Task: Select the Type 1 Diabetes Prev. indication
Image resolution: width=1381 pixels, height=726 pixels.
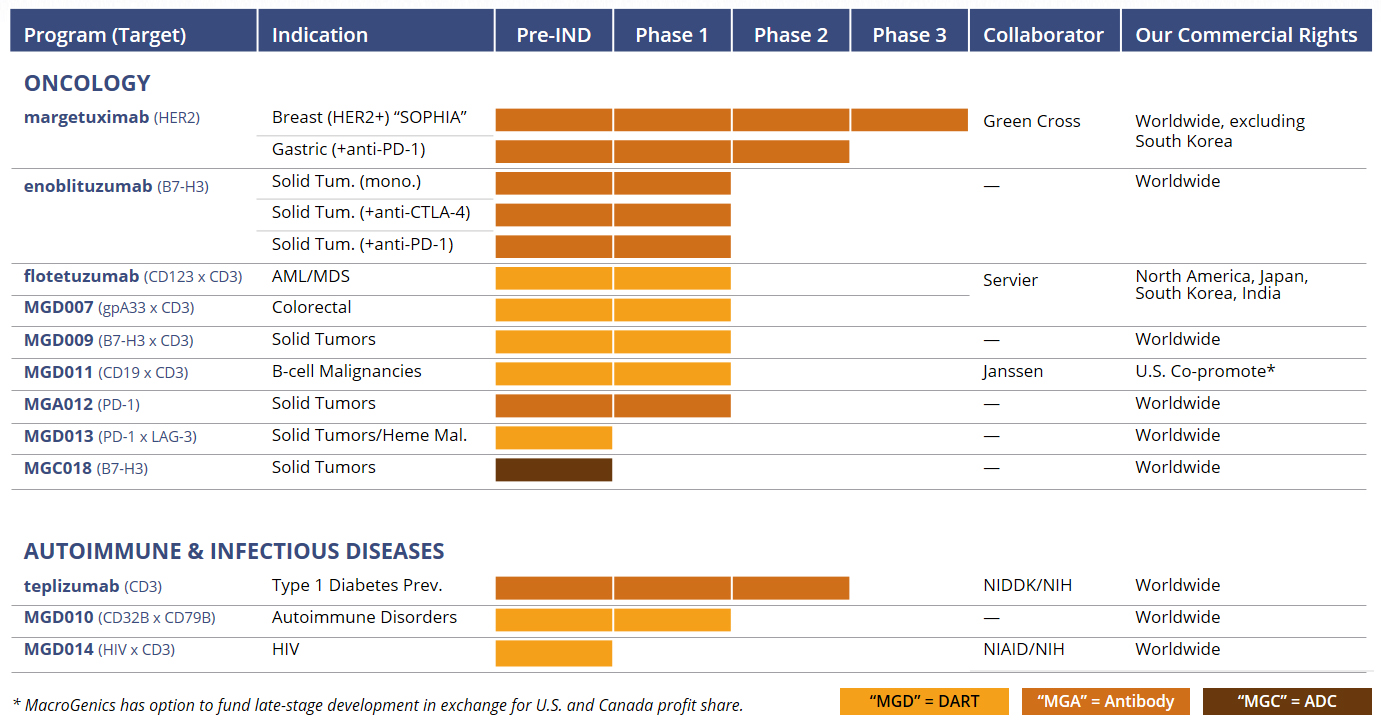Action: point(356,585)
